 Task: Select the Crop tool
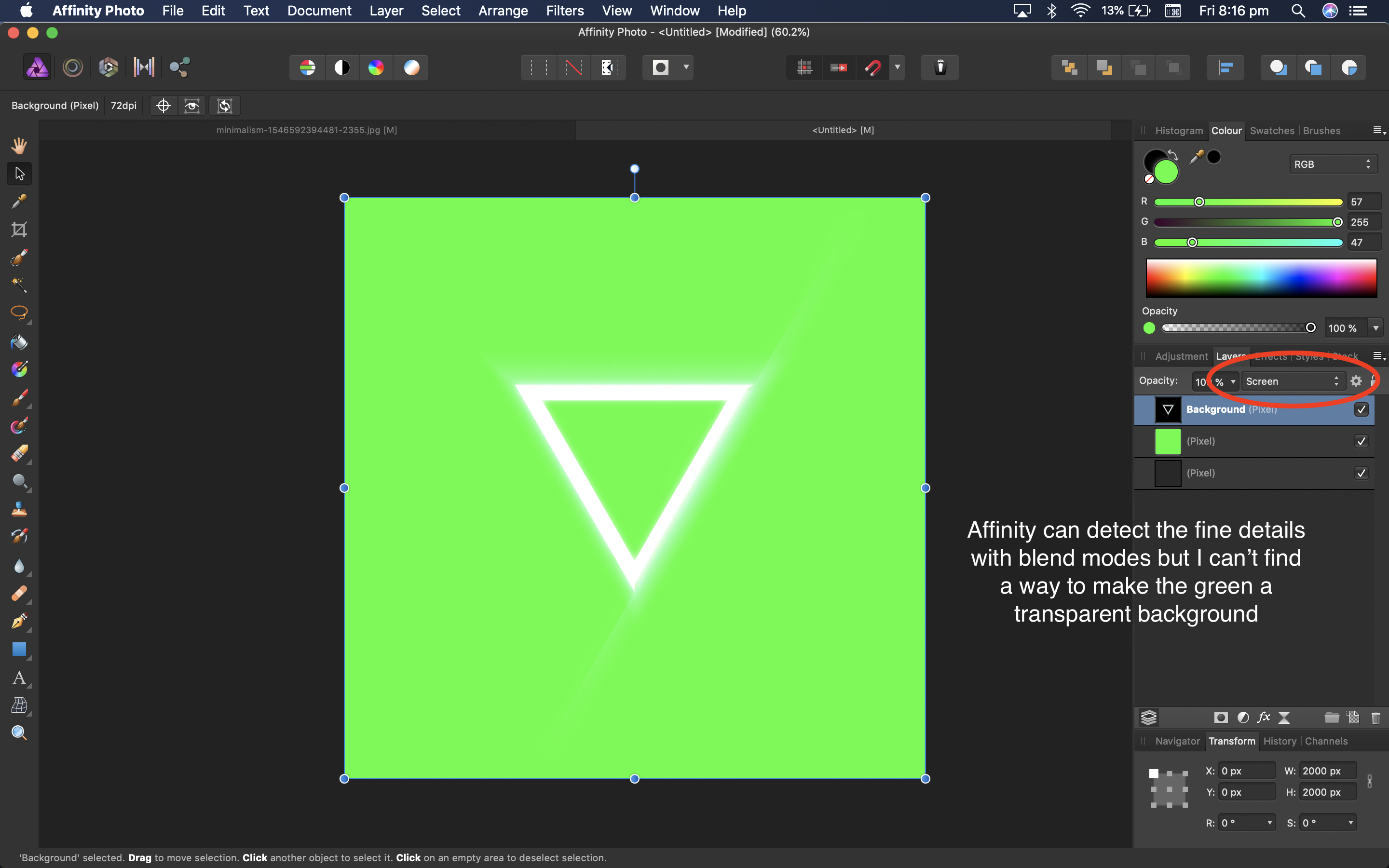[19, 230]
